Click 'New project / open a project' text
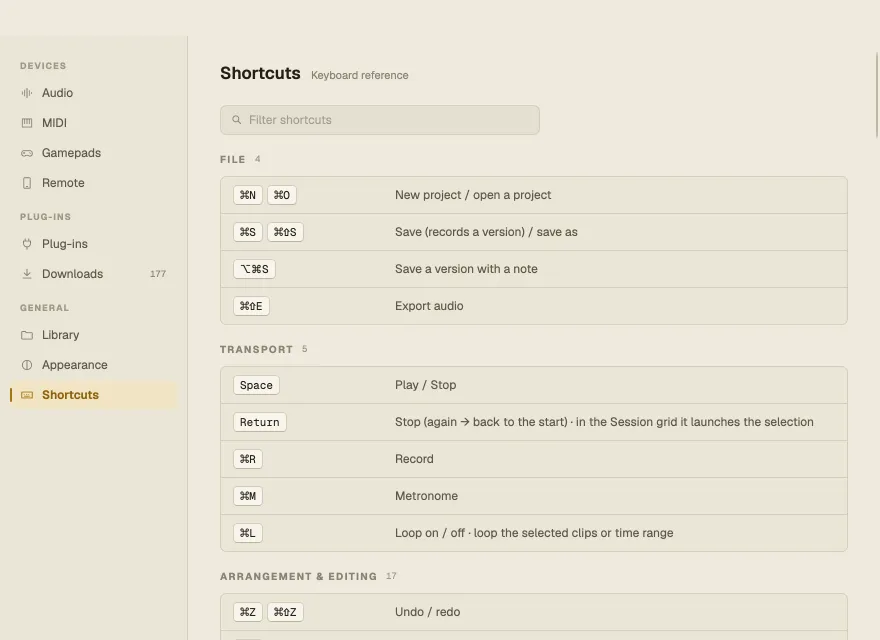 pos(473,195)
